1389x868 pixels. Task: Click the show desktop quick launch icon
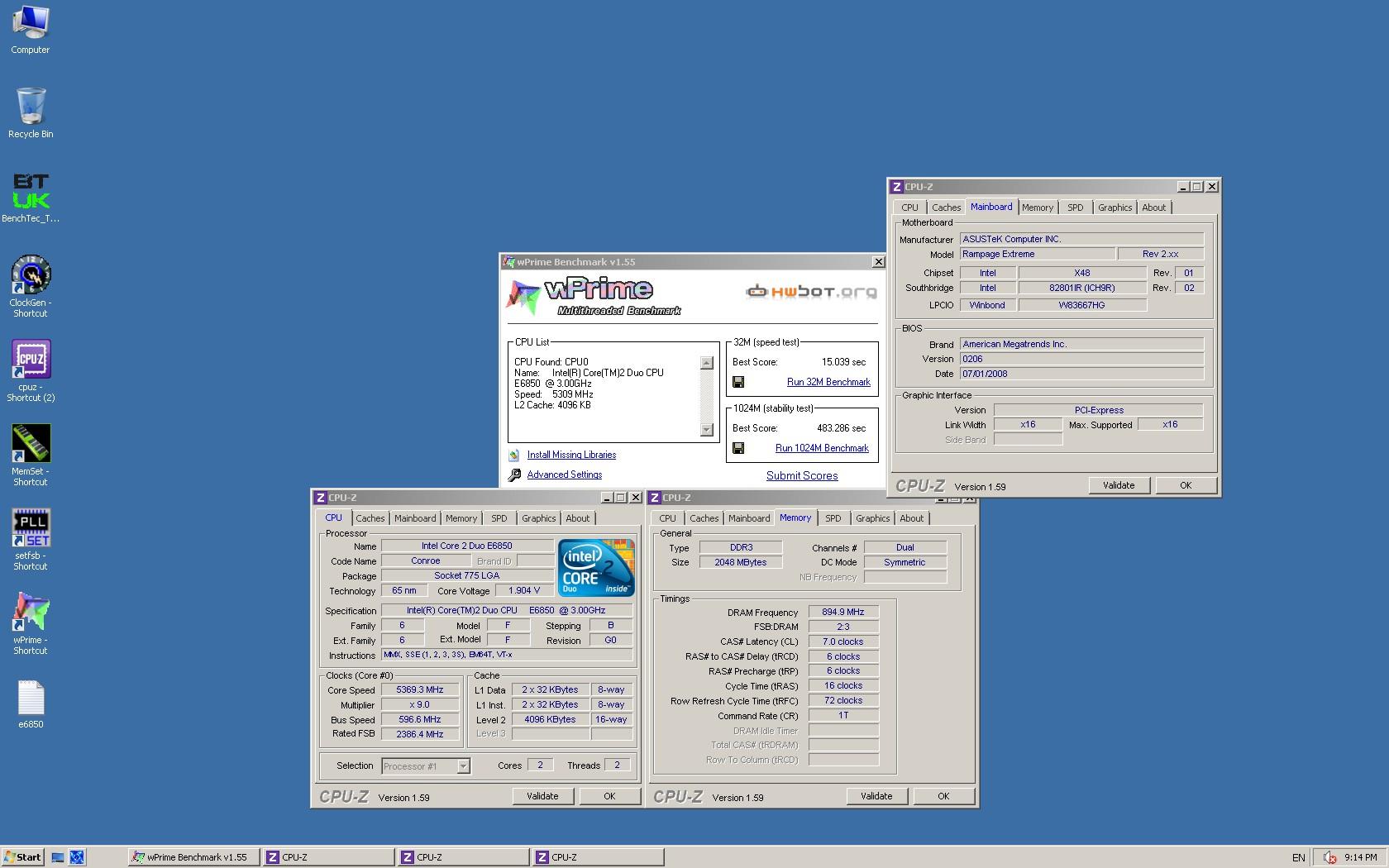[58, 857]
